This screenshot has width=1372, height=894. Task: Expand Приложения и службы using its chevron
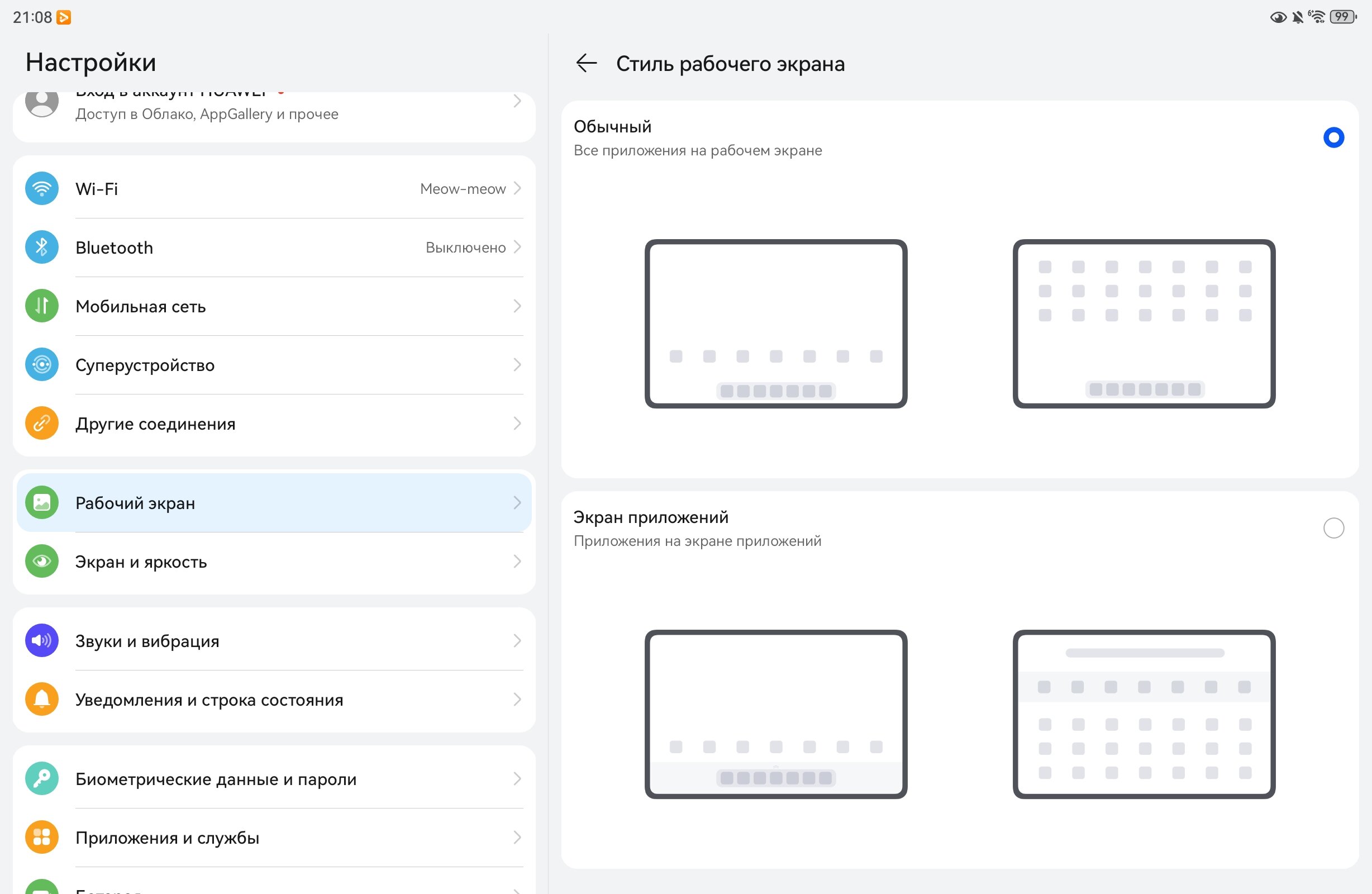click(x=517, y=838)
